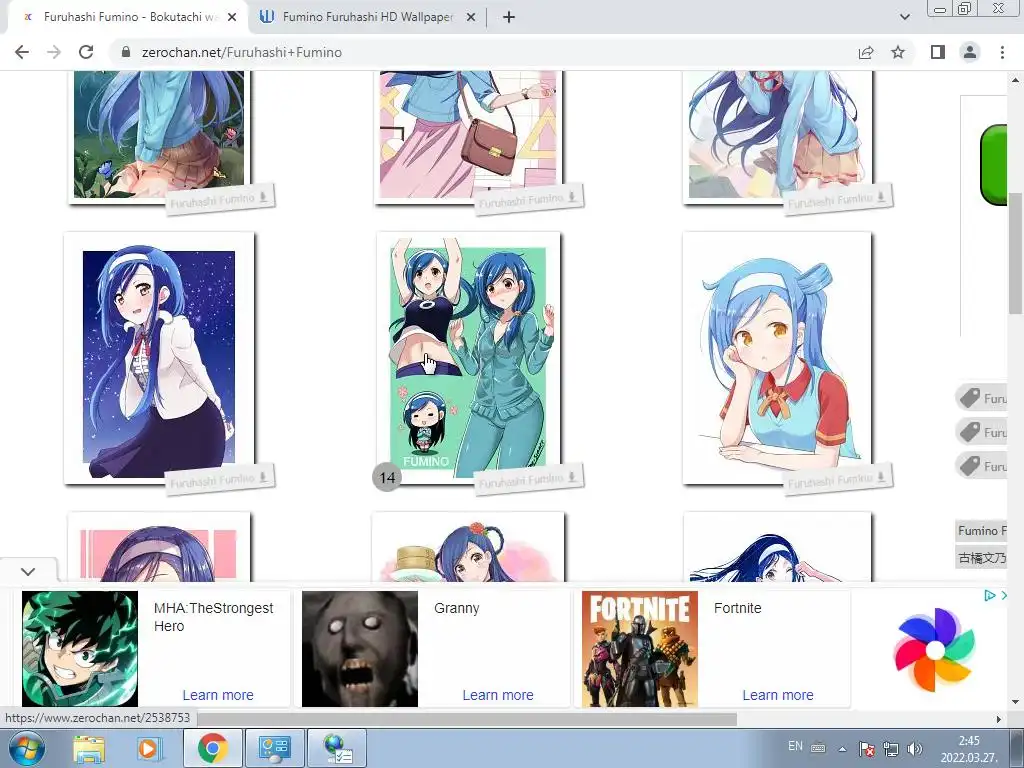Click Learn more under MHA:TheStrongest Hero
Viewport: 1024px width, 768px height.
tap(218, 695)
